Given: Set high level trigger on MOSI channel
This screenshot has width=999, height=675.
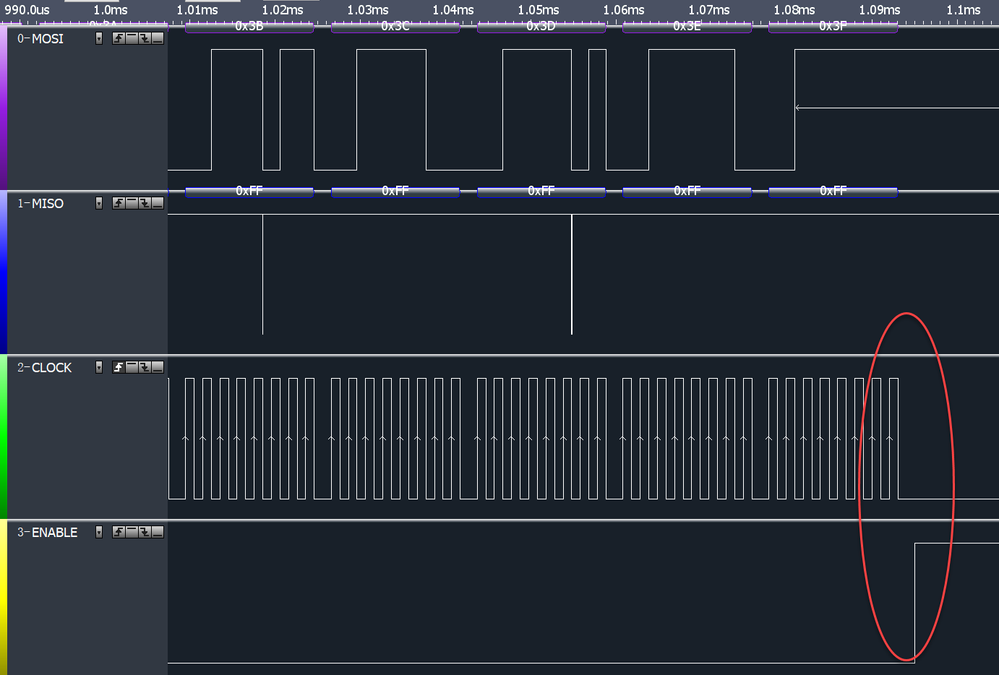Looking at the screenshot, I should point(132,38).
